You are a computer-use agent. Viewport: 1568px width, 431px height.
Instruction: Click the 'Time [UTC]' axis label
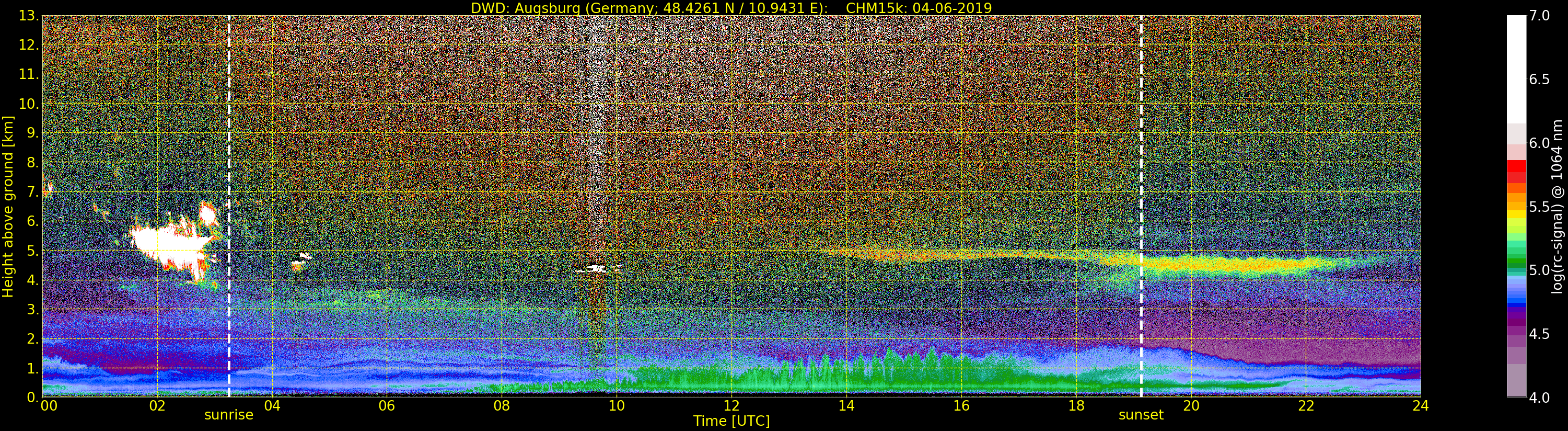(x=731, y=421)
